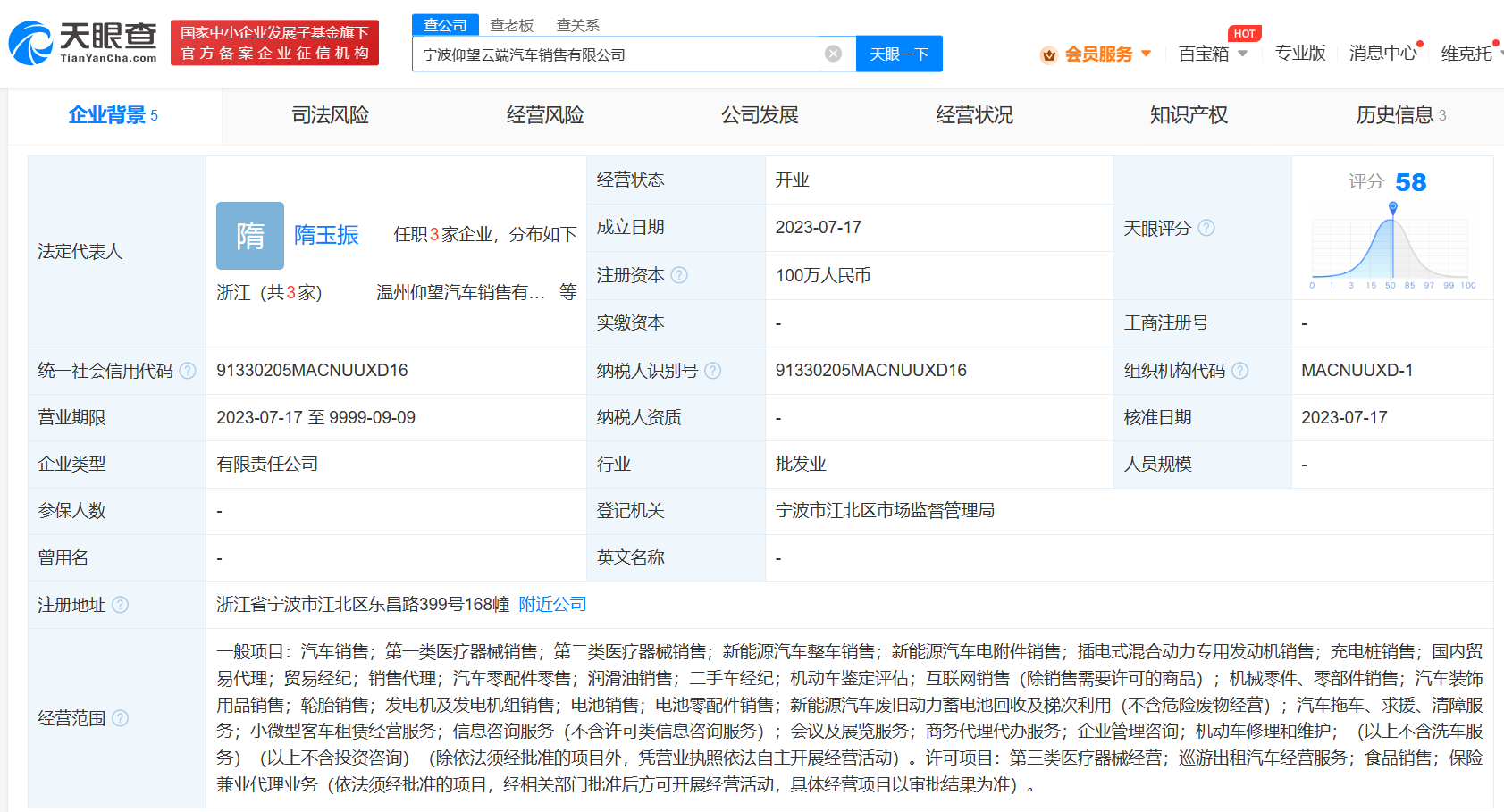Click the 天眼一下 search button

click(898, 54)
